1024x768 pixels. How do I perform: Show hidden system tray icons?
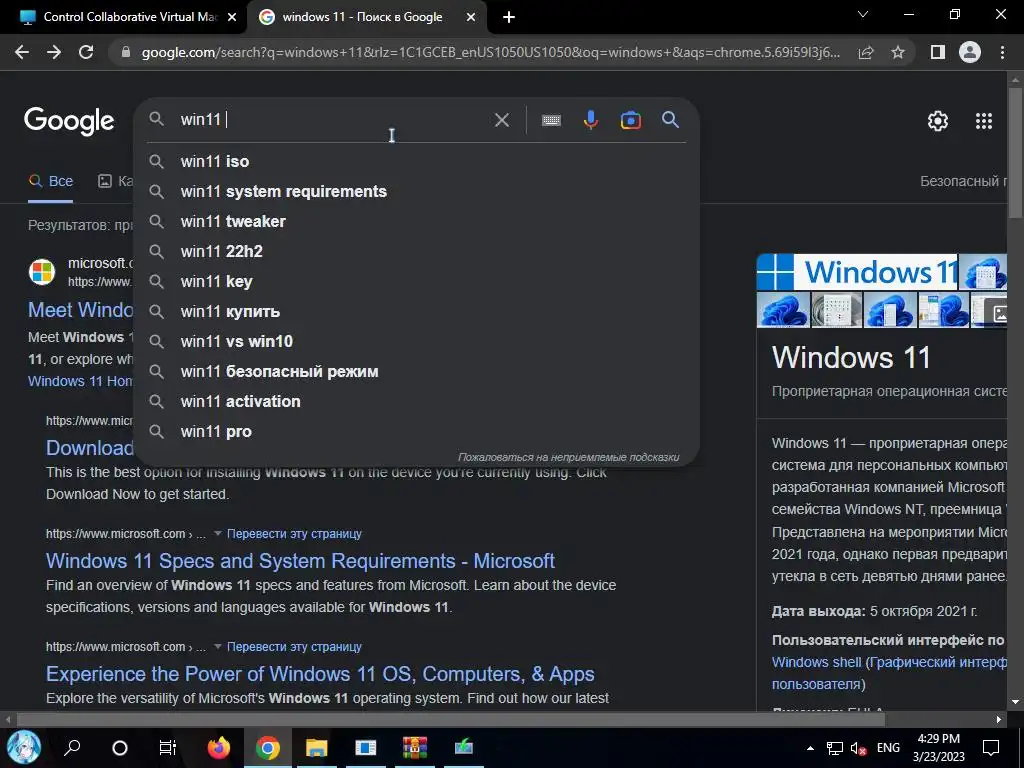pos(810,748)
